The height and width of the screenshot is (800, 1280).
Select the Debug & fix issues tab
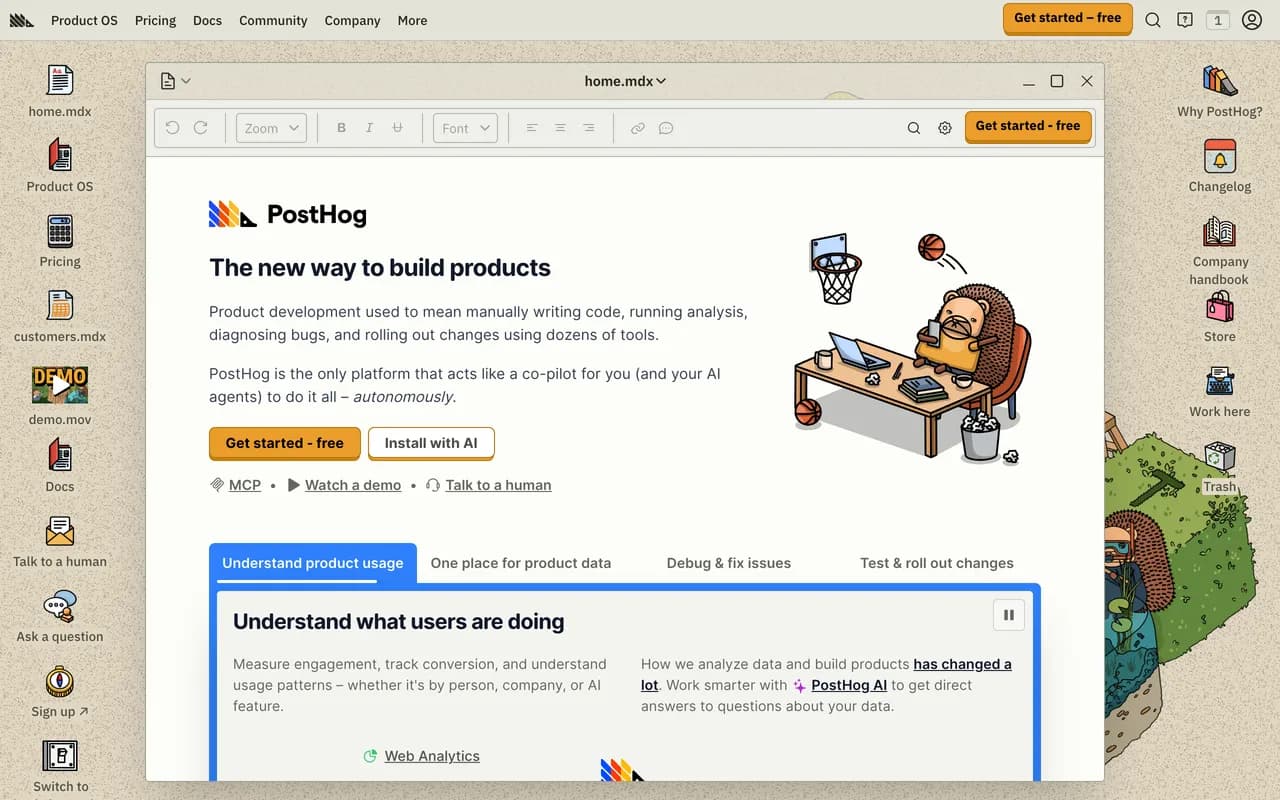point(729,563)
